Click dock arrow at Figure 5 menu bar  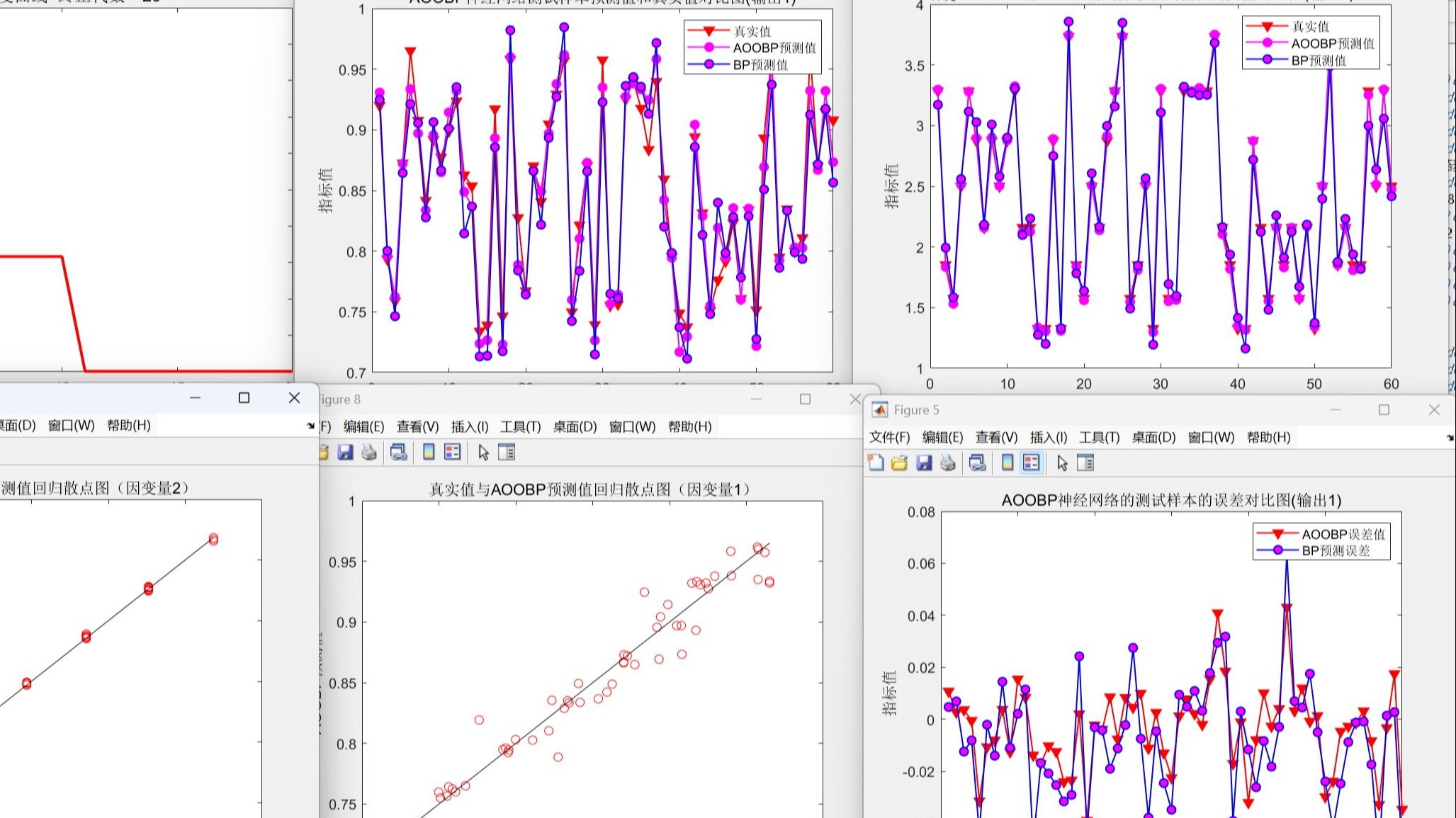pyautogui.click(x=1450, y=438)
